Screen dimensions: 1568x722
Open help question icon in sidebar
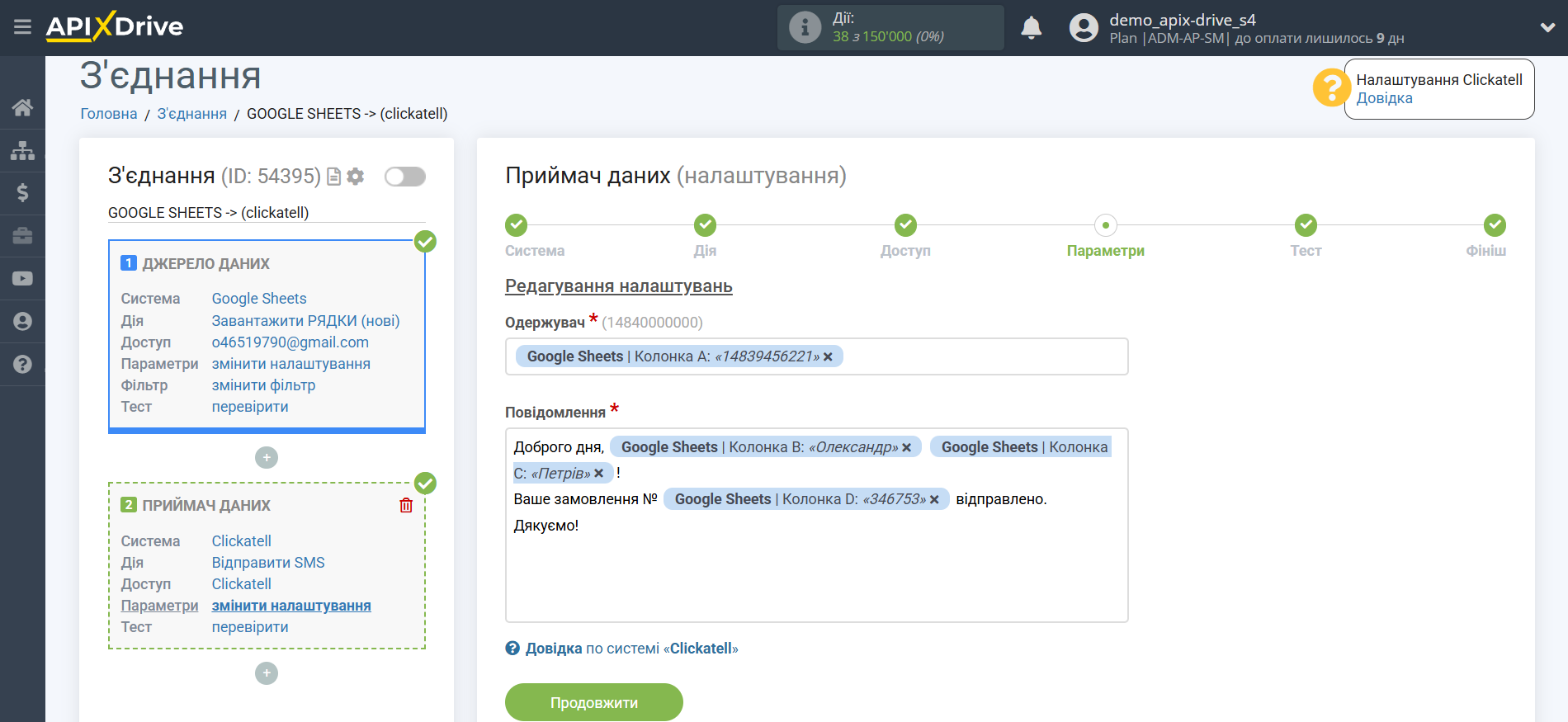22,365
